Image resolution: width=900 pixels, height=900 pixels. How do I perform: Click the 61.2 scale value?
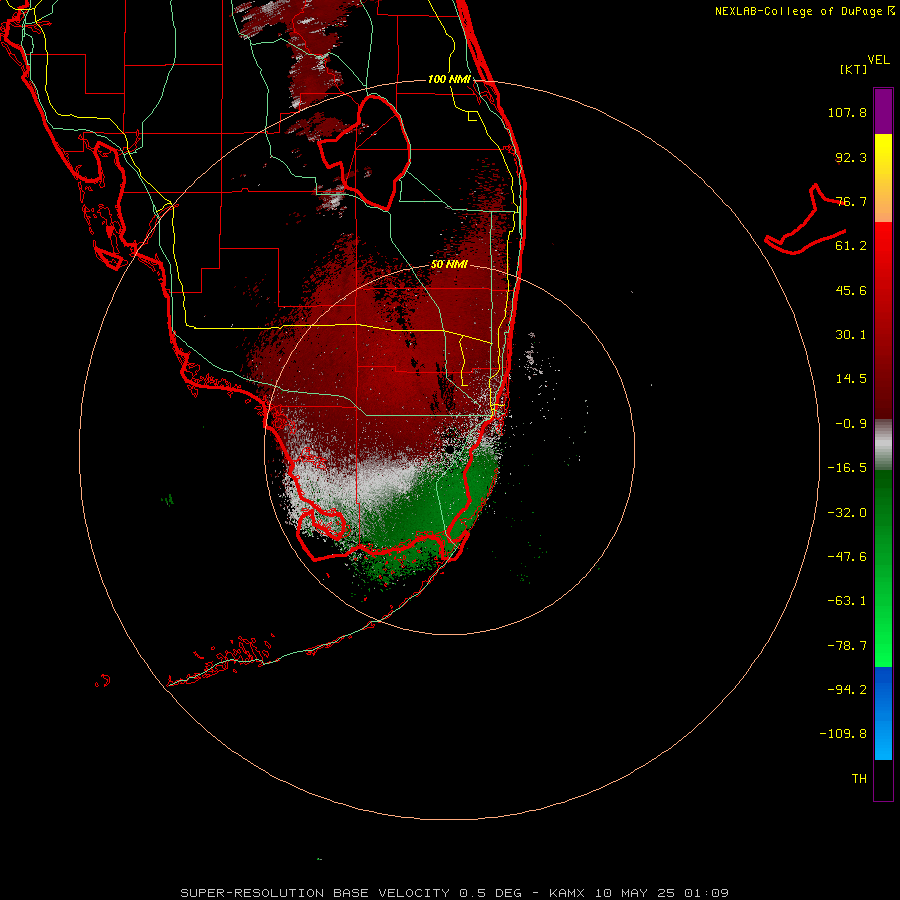click(851, 246)
